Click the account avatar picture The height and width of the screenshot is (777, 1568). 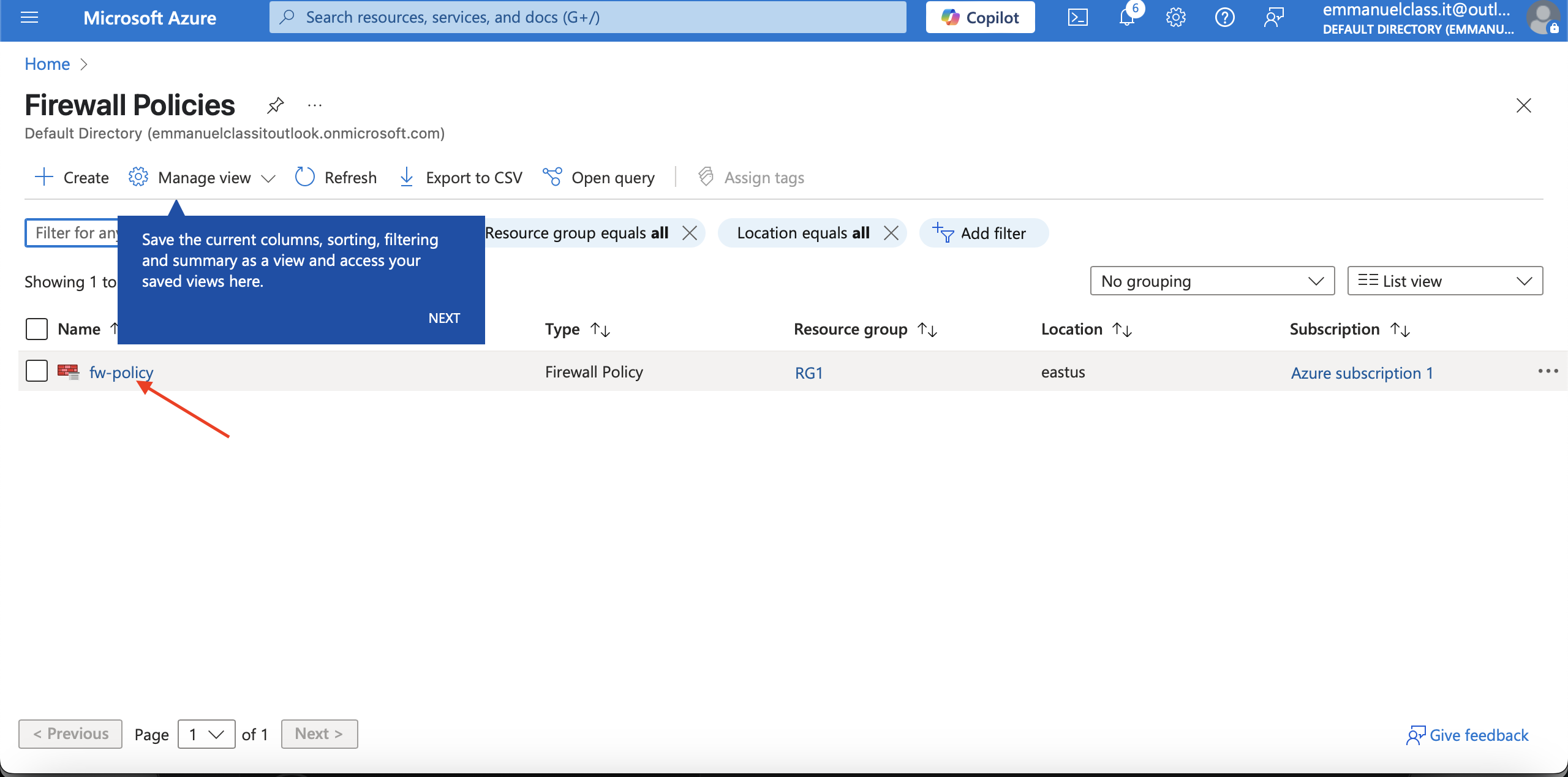point(1543,17)
